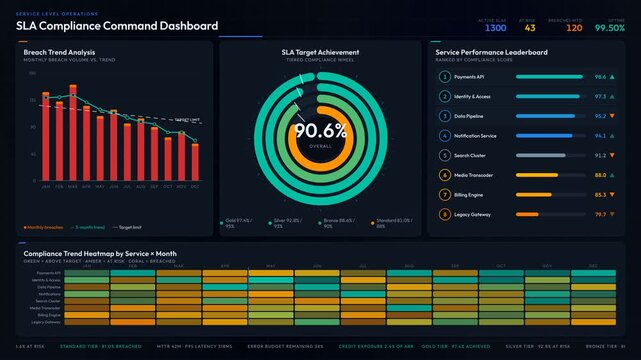641x360 pixels.
Task: Click the rank 4 badge beside Notification Service
Action: [444, 136]
